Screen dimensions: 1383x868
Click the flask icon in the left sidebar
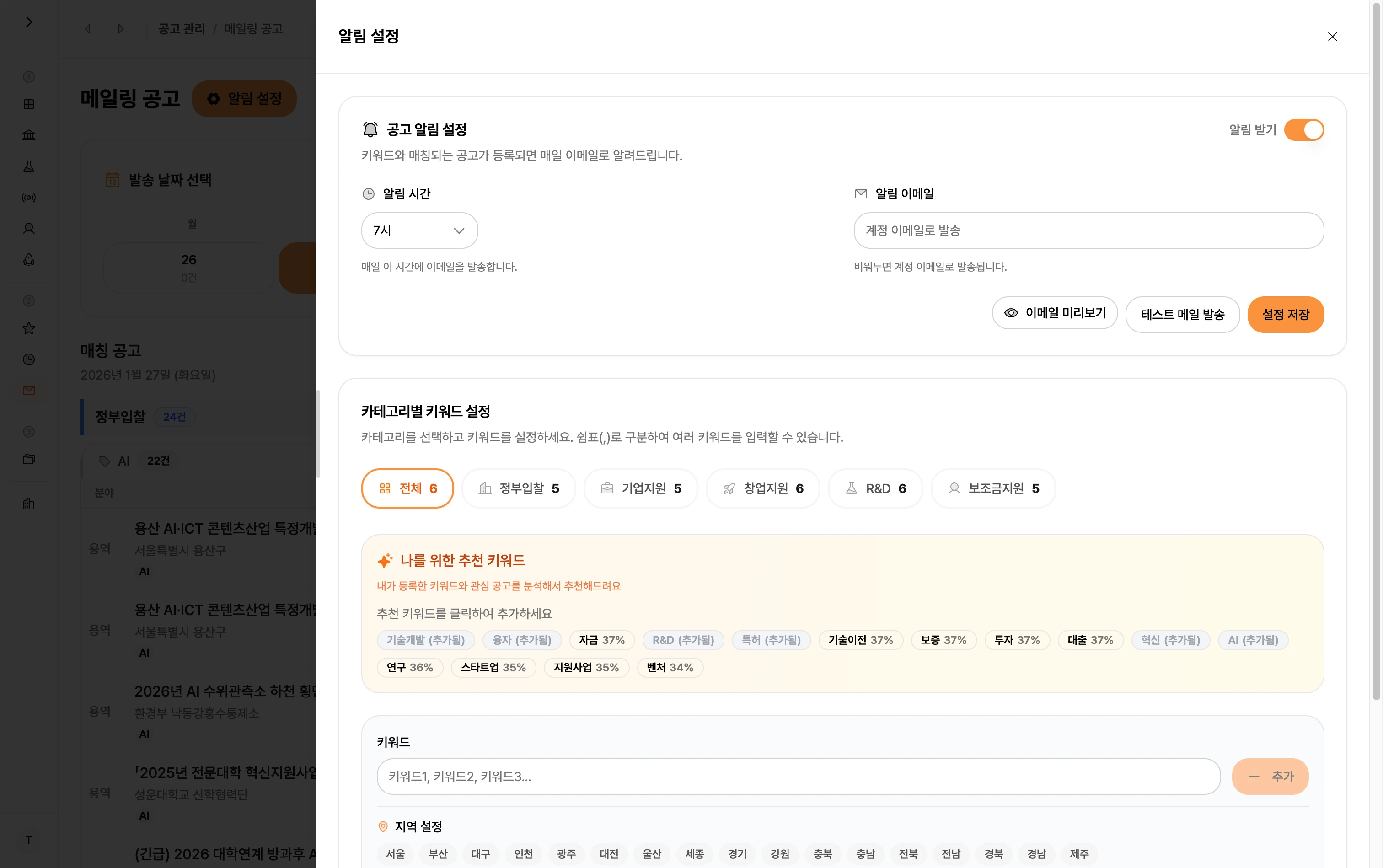click(x=29, y=166)
